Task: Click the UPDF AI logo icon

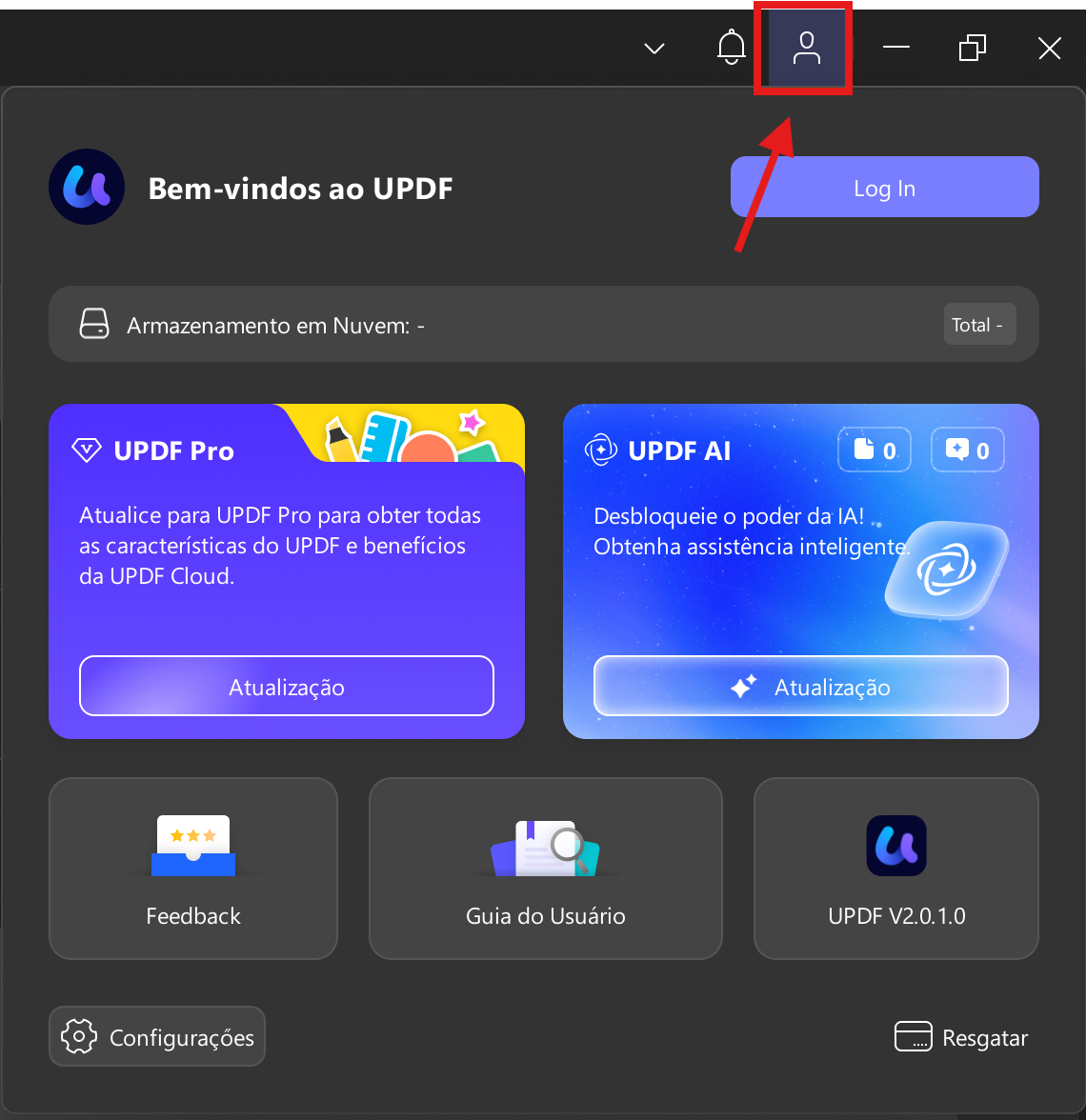Action: click(601, 450)
